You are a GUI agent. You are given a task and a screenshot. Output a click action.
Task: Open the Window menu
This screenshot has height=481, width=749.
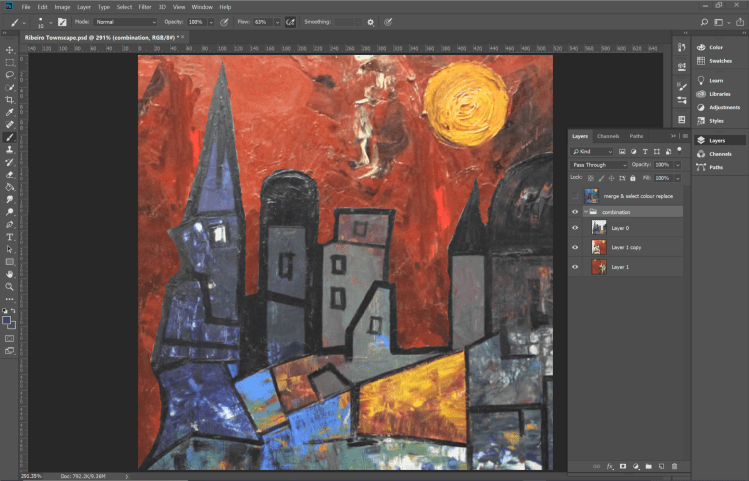tap(202, 7)
